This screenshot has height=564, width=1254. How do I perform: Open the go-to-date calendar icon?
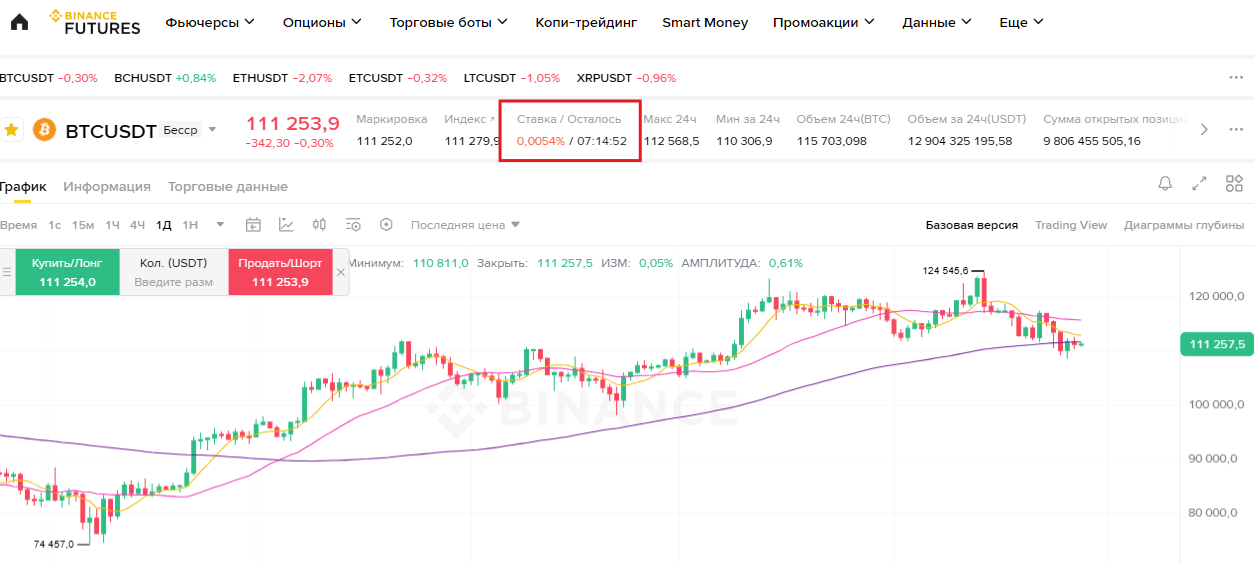point(253,225)
